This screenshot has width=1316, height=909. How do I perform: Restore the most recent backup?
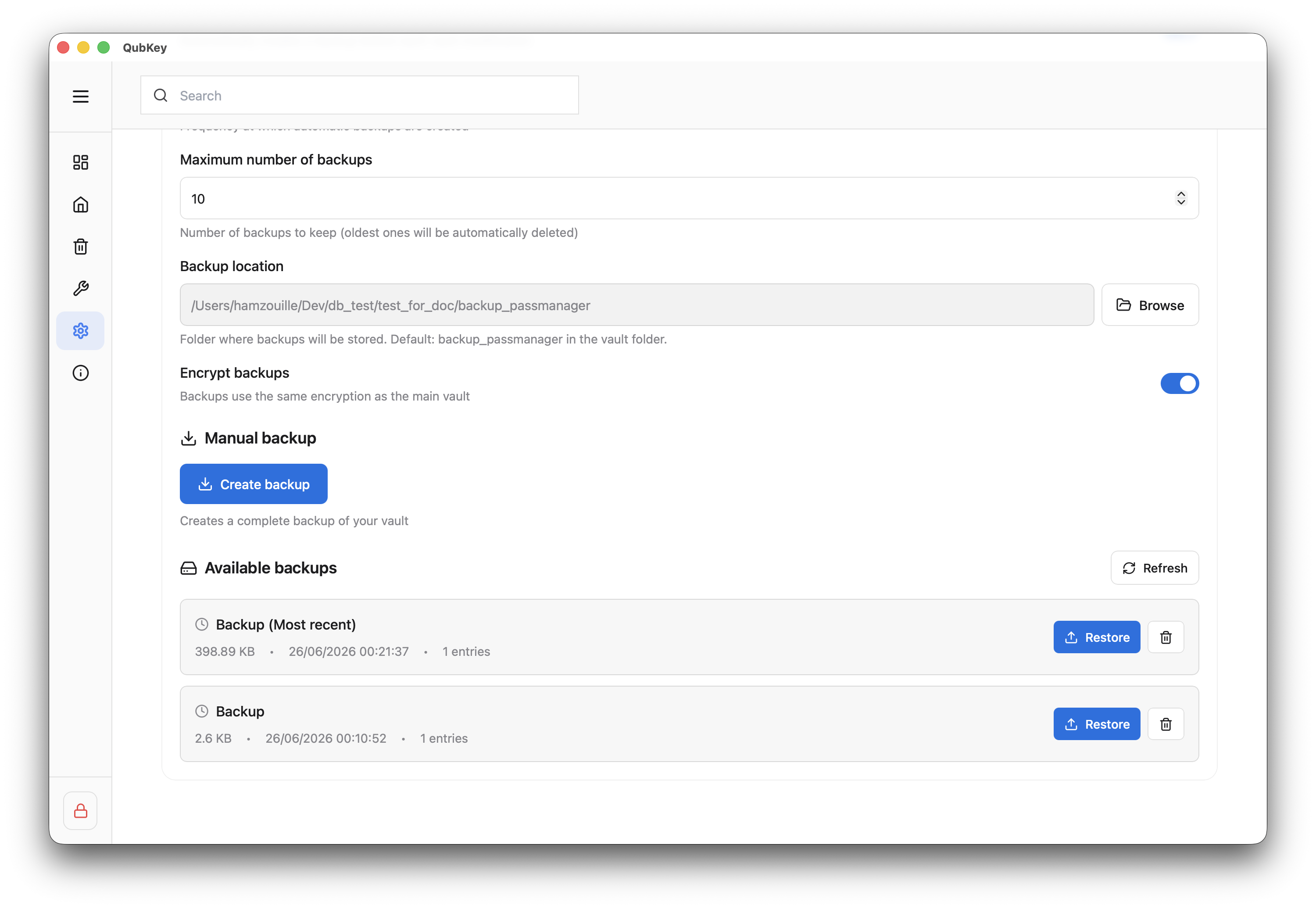1096,637
